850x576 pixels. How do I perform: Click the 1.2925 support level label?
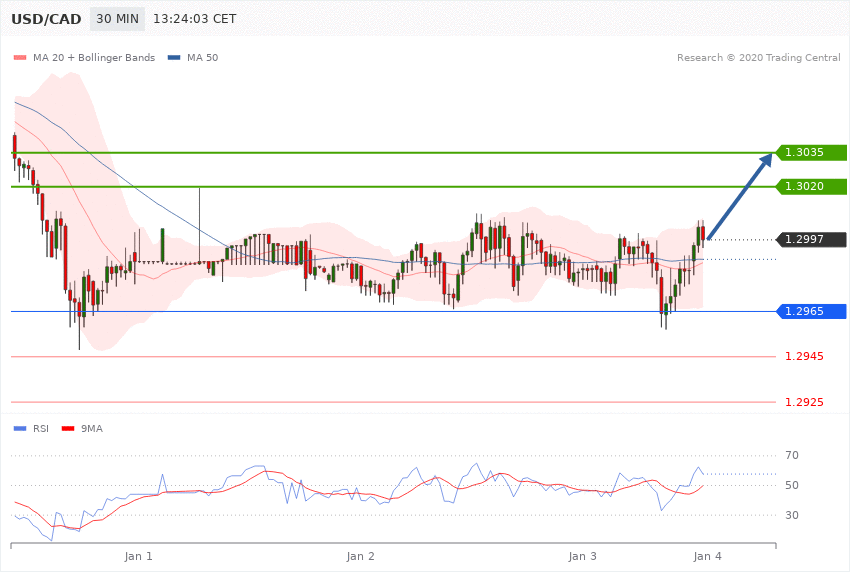(804, 402)
